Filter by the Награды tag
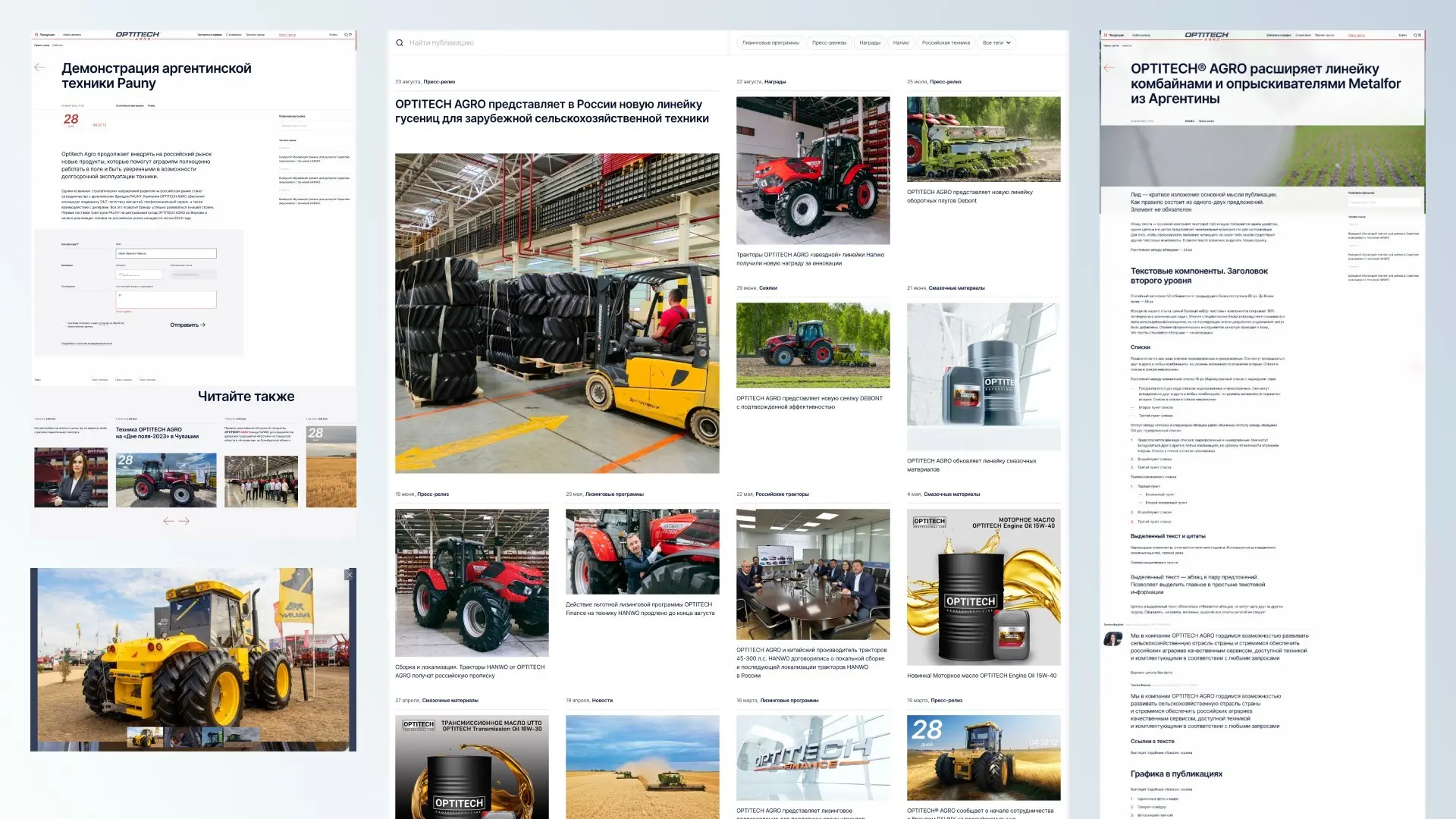Viewport: 1456px width, 819px height. click(870, 43)
